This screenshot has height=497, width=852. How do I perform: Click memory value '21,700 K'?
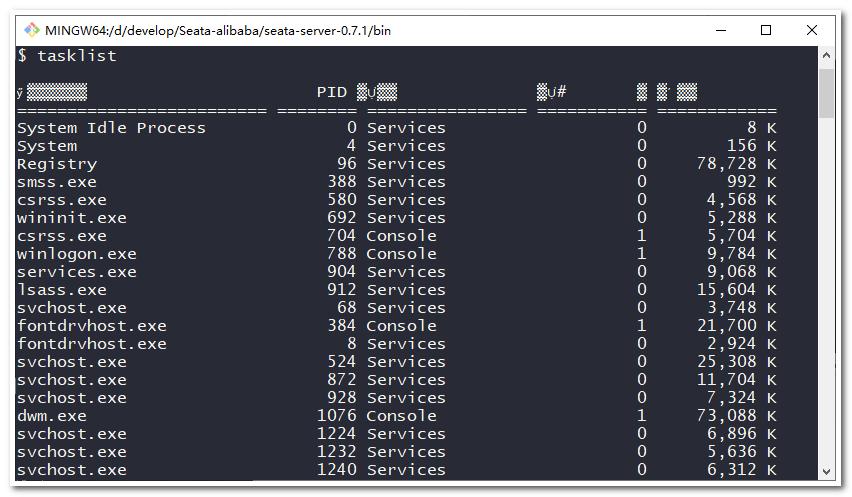point(737,325)
